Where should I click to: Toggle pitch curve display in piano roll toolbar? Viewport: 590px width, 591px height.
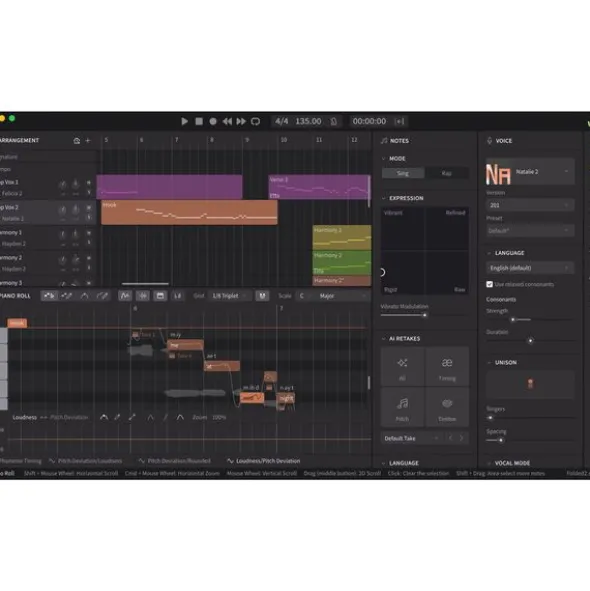[125, 296]
